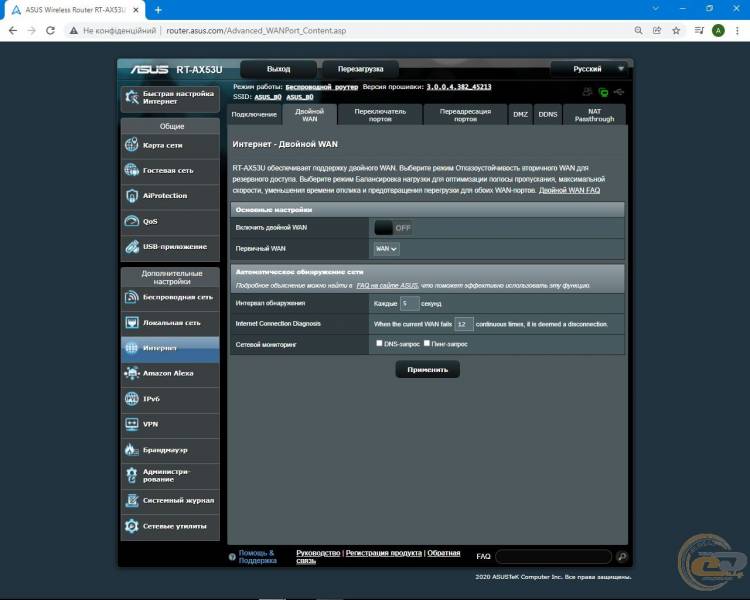Switch to the DMZ tab

(x=520, y=114)
